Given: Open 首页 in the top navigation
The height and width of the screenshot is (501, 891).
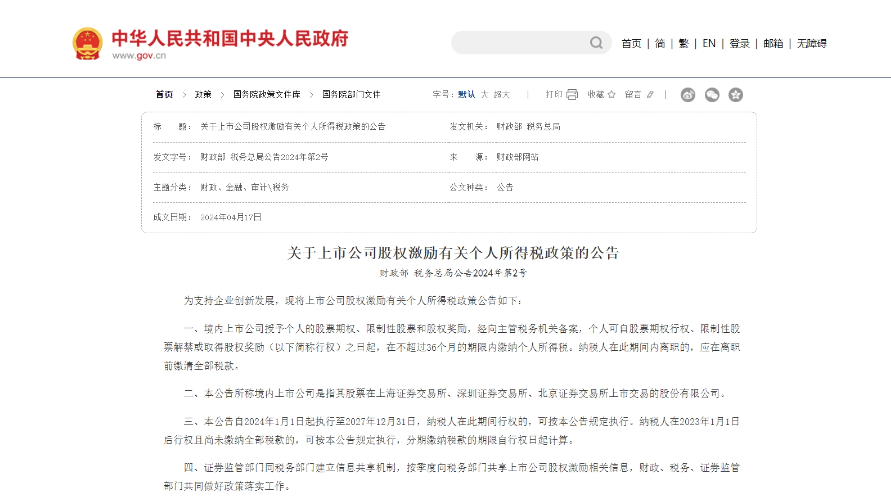Looking at the screenshot, I should (x=631, y=43).
